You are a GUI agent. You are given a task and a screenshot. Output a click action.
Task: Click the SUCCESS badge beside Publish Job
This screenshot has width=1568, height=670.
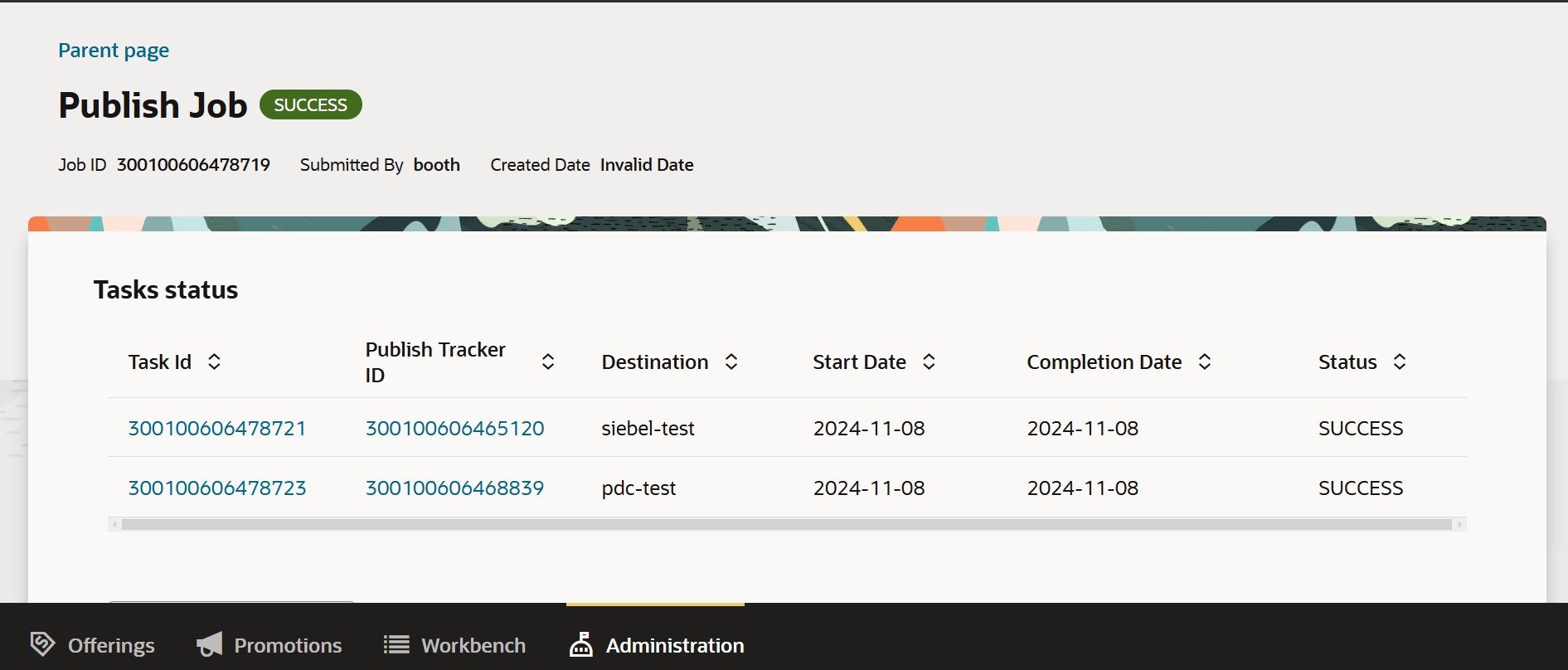pos(311,104)
